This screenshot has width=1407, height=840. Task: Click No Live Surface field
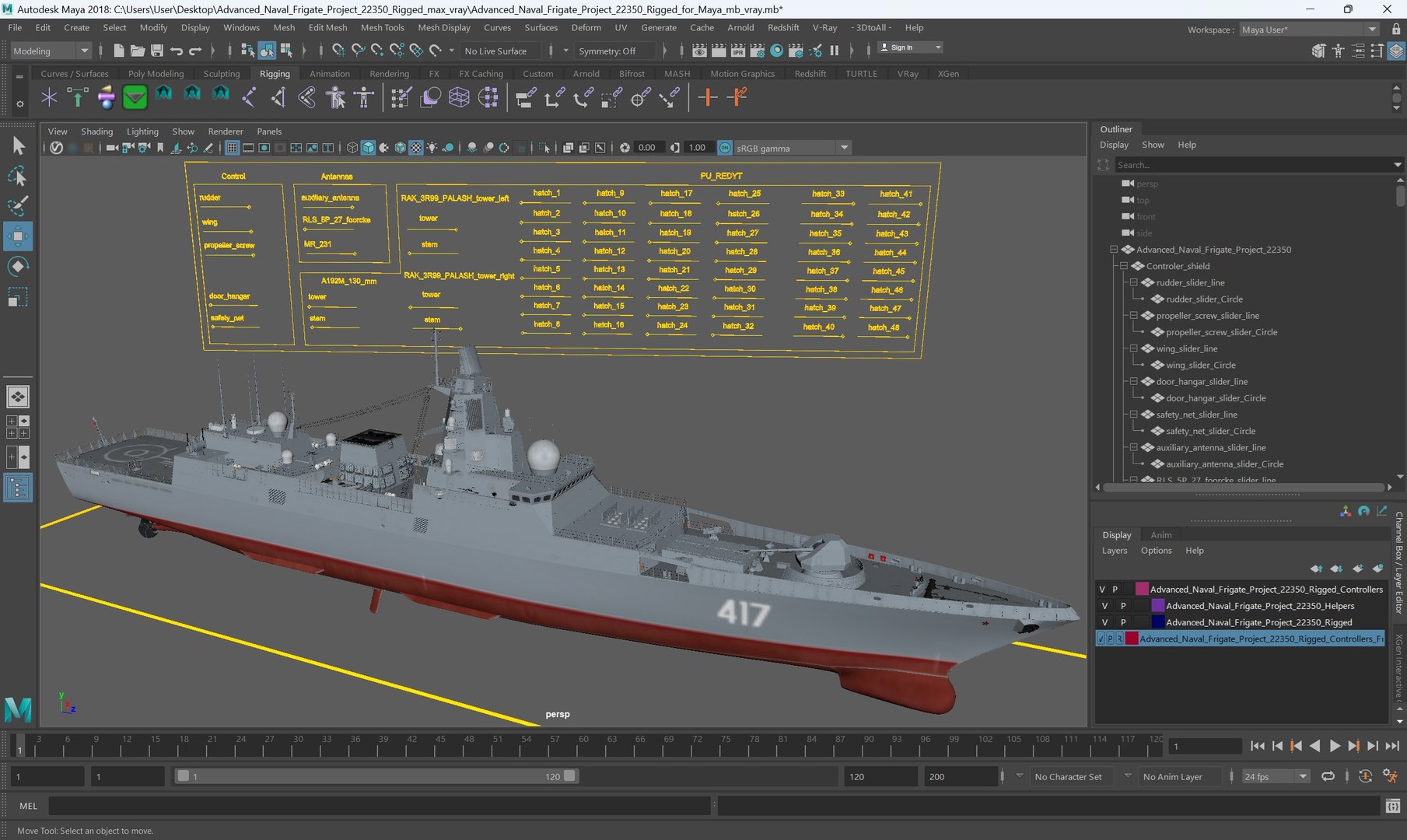tap(501, 51)
